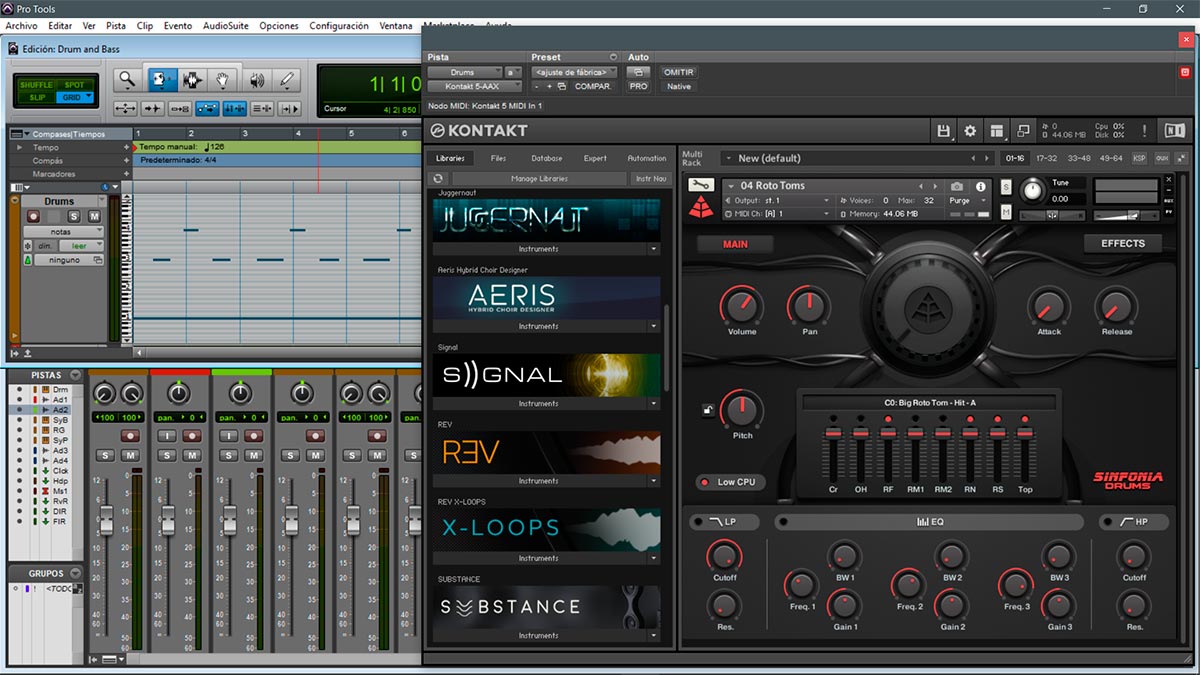Screen dimensions: 1200x675
Task: Enable SLIP edit mode
Action: [x=36, y=97]
